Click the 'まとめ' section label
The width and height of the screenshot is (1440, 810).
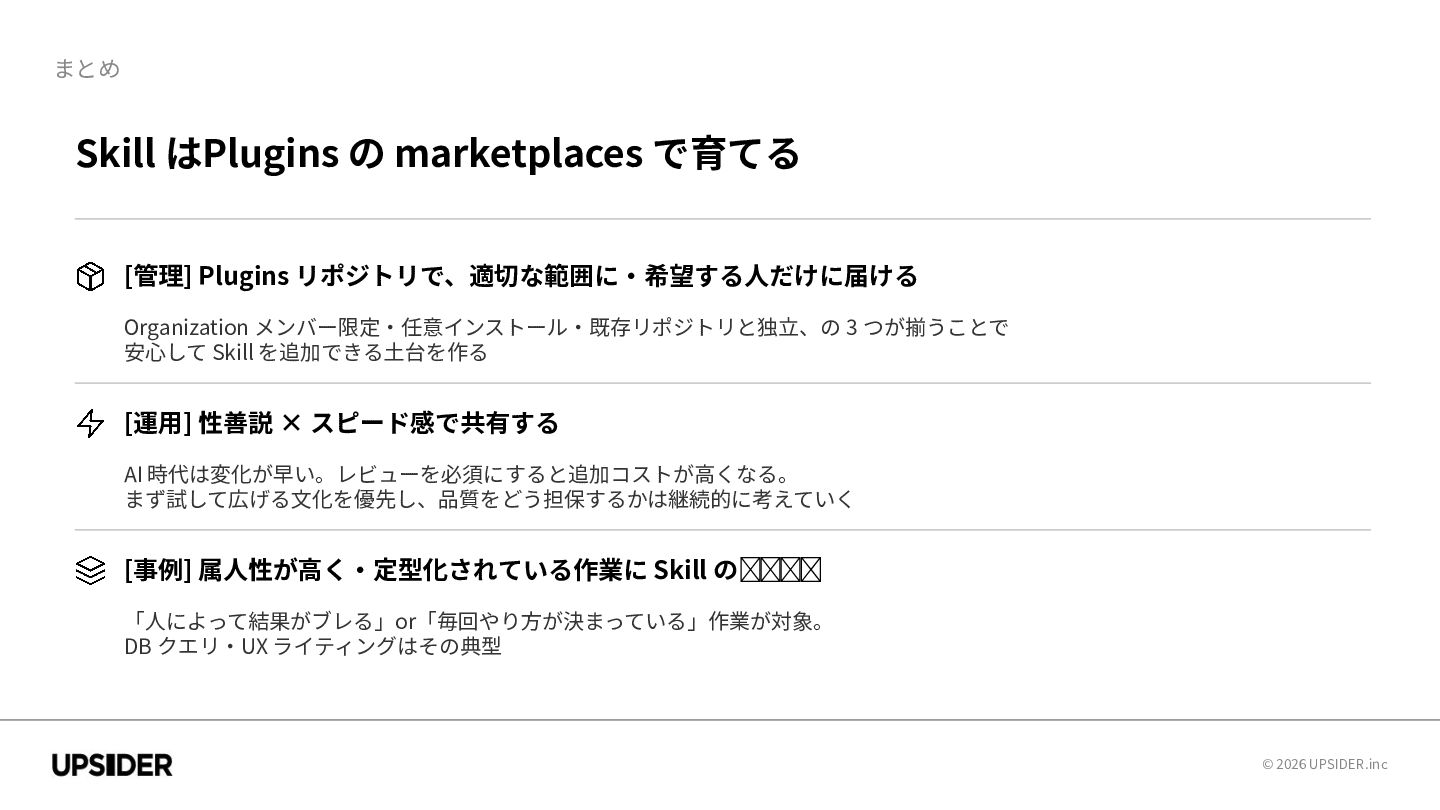pyautogui.click(x=87, y=68)
